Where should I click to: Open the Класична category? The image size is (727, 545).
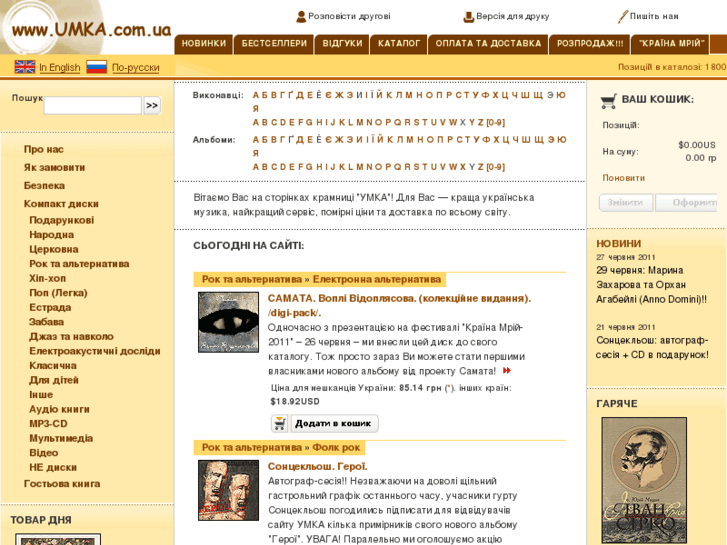(53, 365)
